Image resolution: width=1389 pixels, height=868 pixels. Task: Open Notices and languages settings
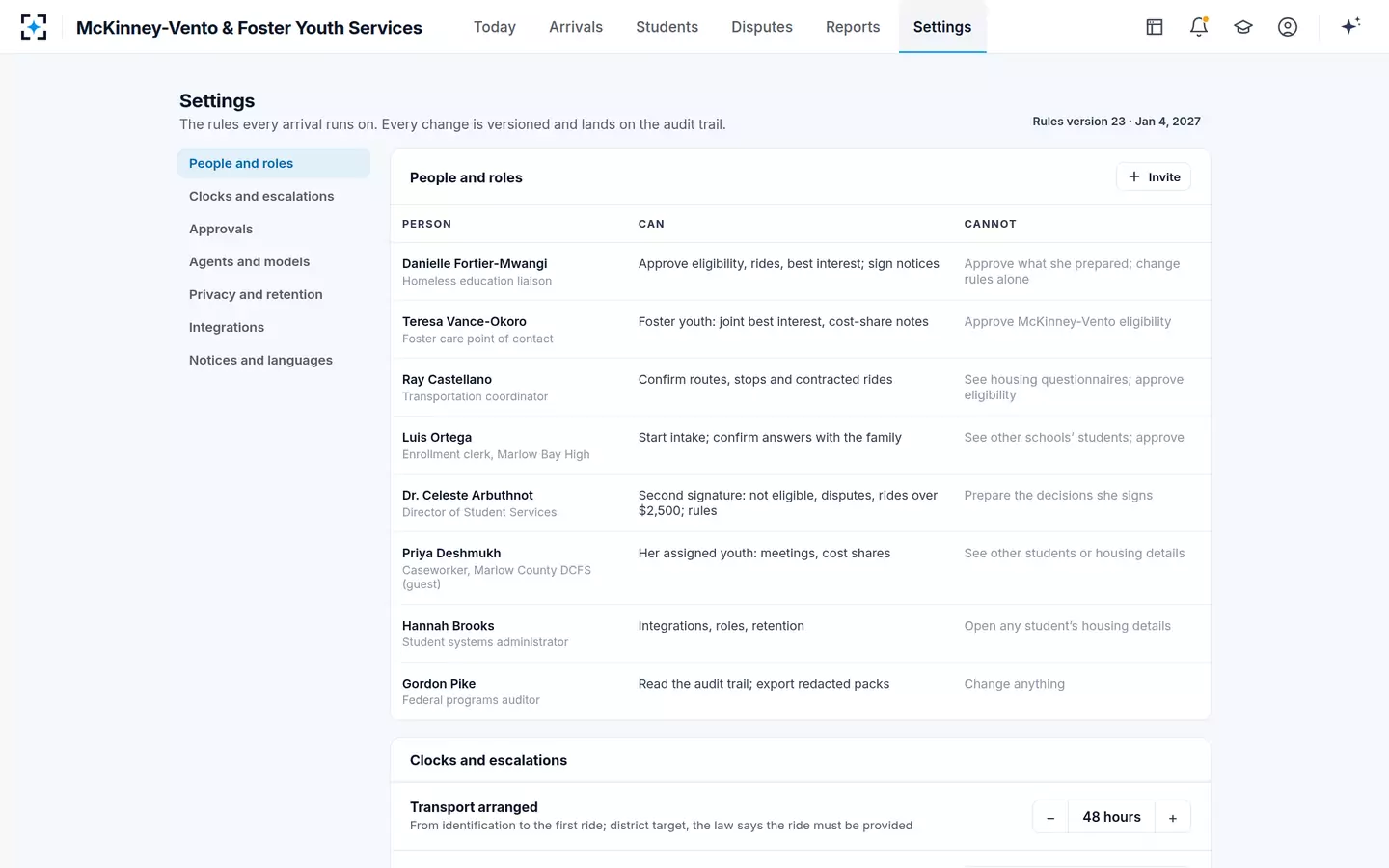click(274, 360)
